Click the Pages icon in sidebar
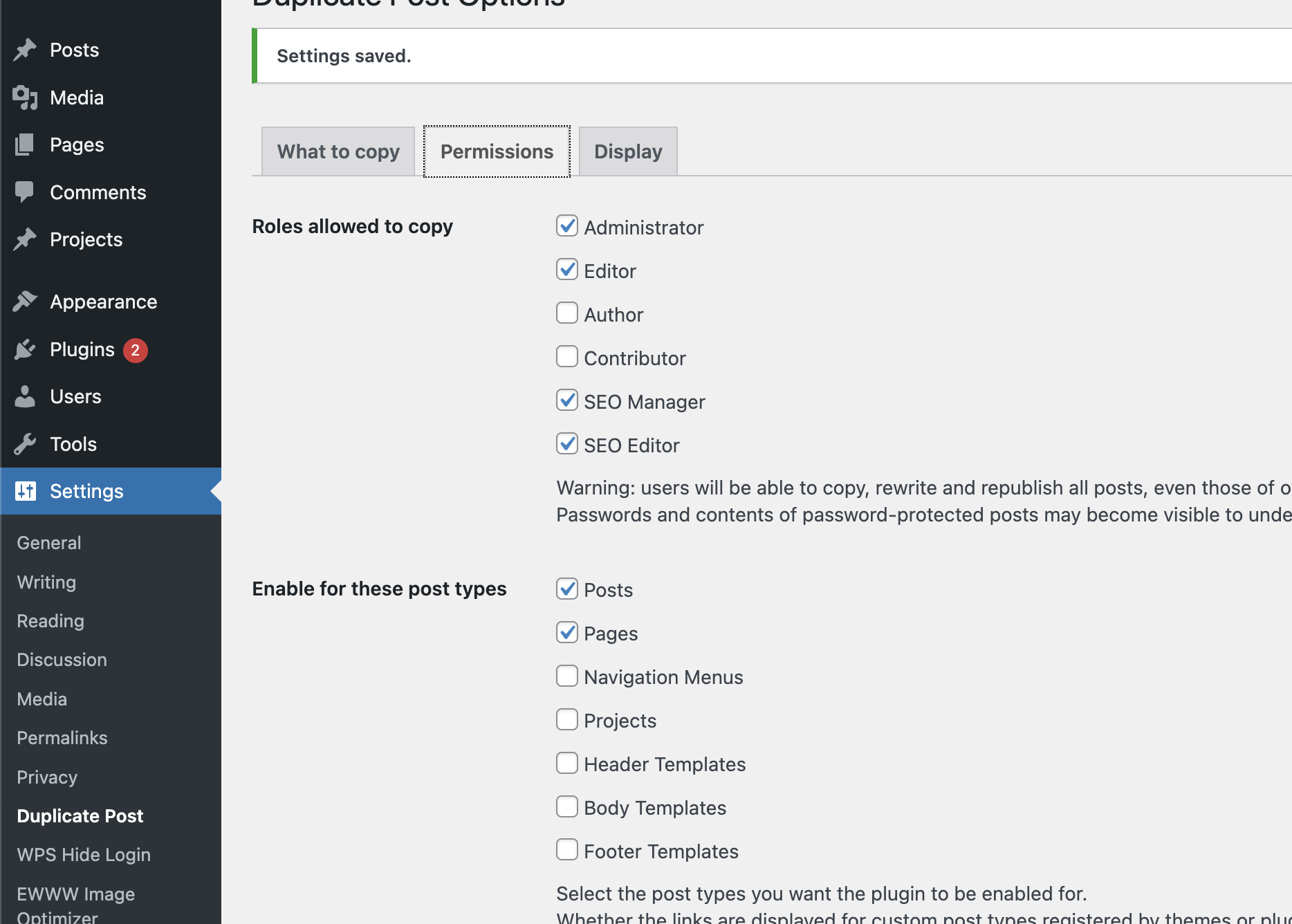The image size is (1292, 924). coord(25,145)
